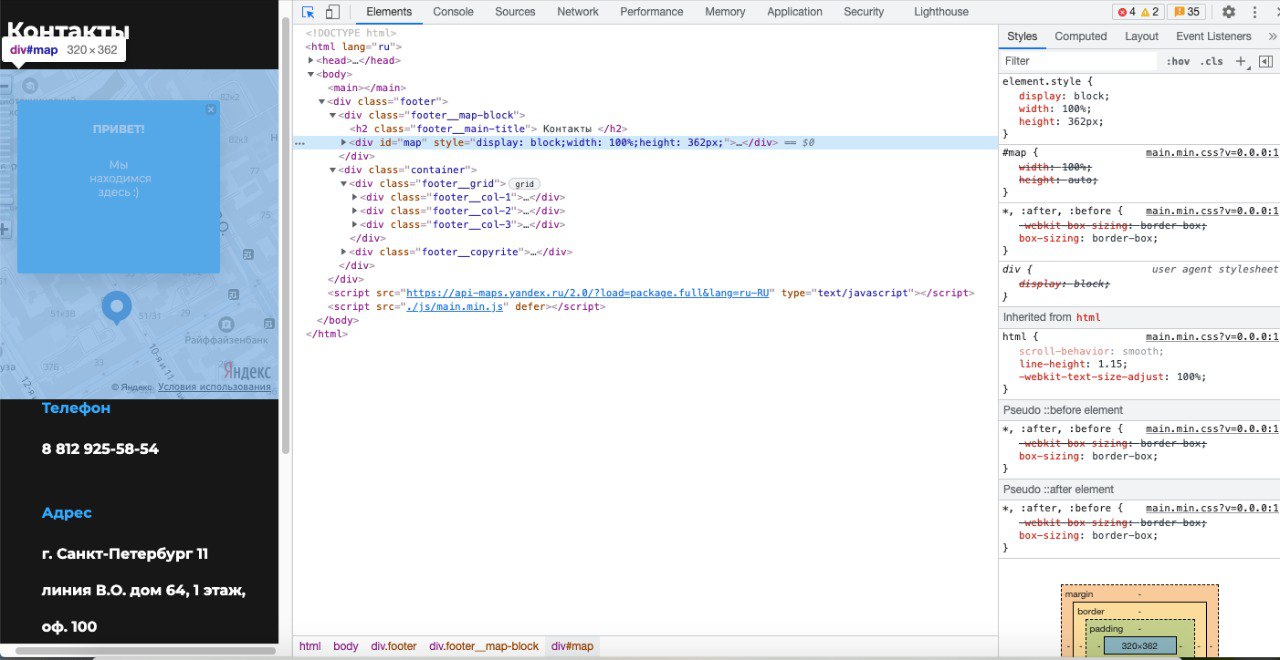Collapse the footer__grid node
Screen dimensions: 1280x660
[x=344, y=184]
